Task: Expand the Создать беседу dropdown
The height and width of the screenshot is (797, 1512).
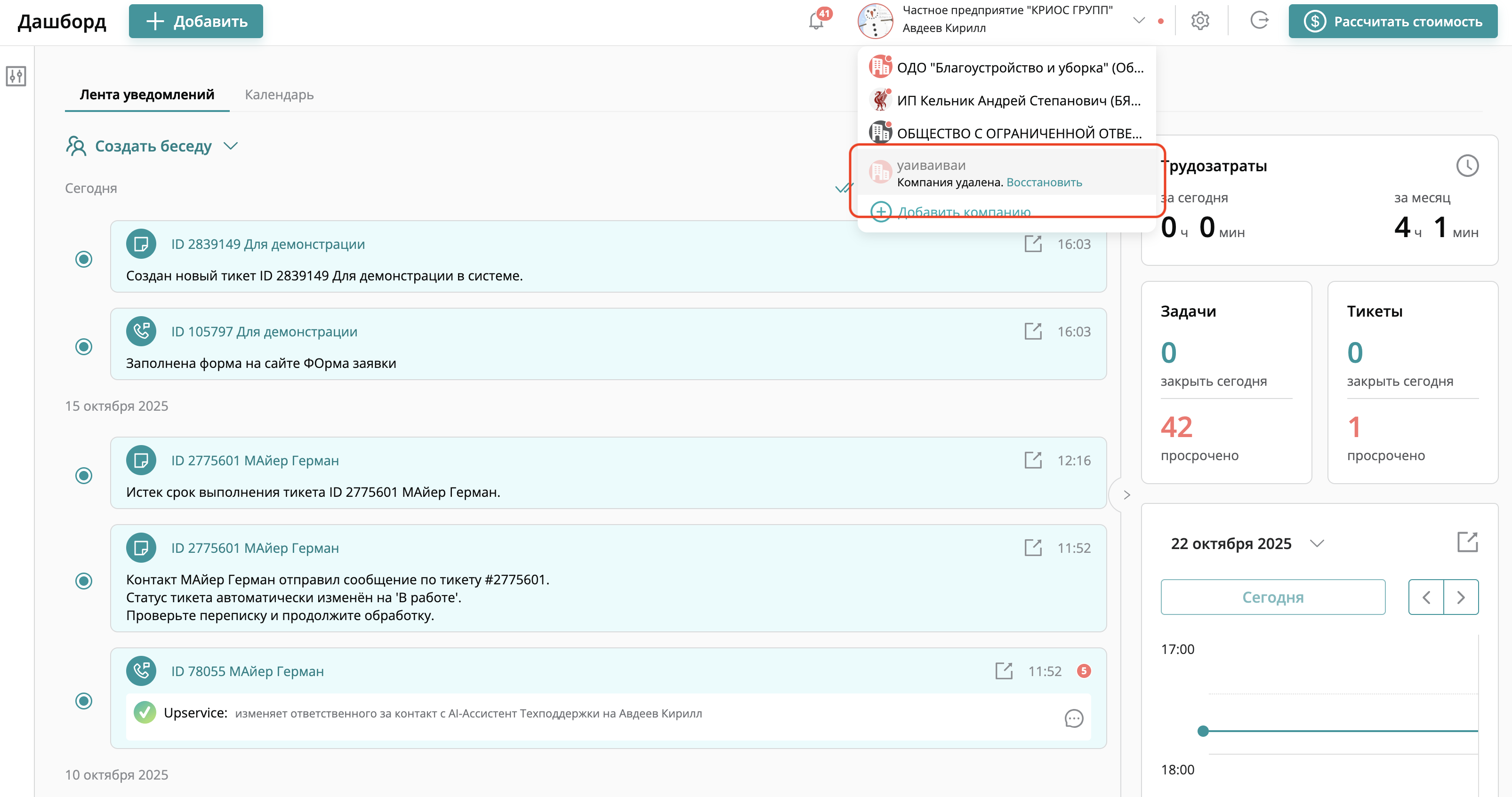Action: 231,146
